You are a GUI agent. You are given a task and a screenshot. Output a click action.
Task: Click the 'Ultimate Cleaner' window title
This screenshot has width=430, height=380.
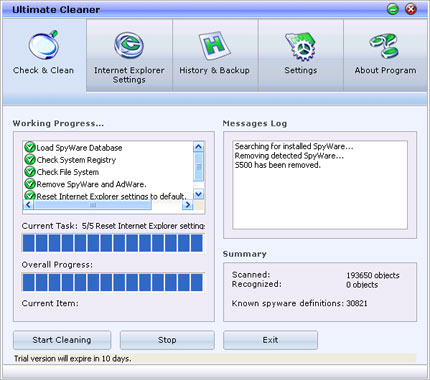(x=56, y=10)
